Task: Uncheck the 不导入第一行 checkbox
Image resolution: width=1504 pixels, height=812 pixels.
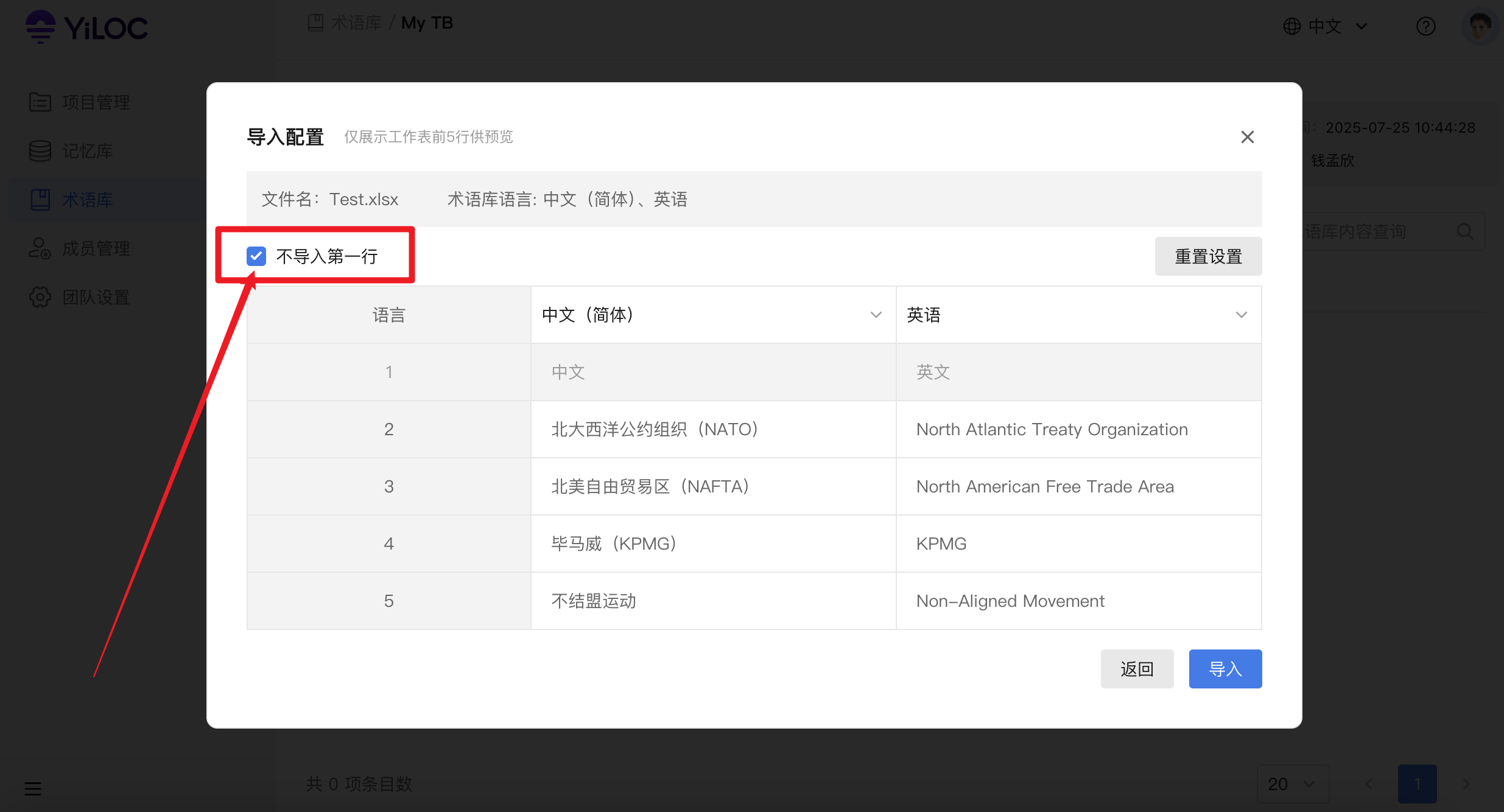Action: coord(256,256)
